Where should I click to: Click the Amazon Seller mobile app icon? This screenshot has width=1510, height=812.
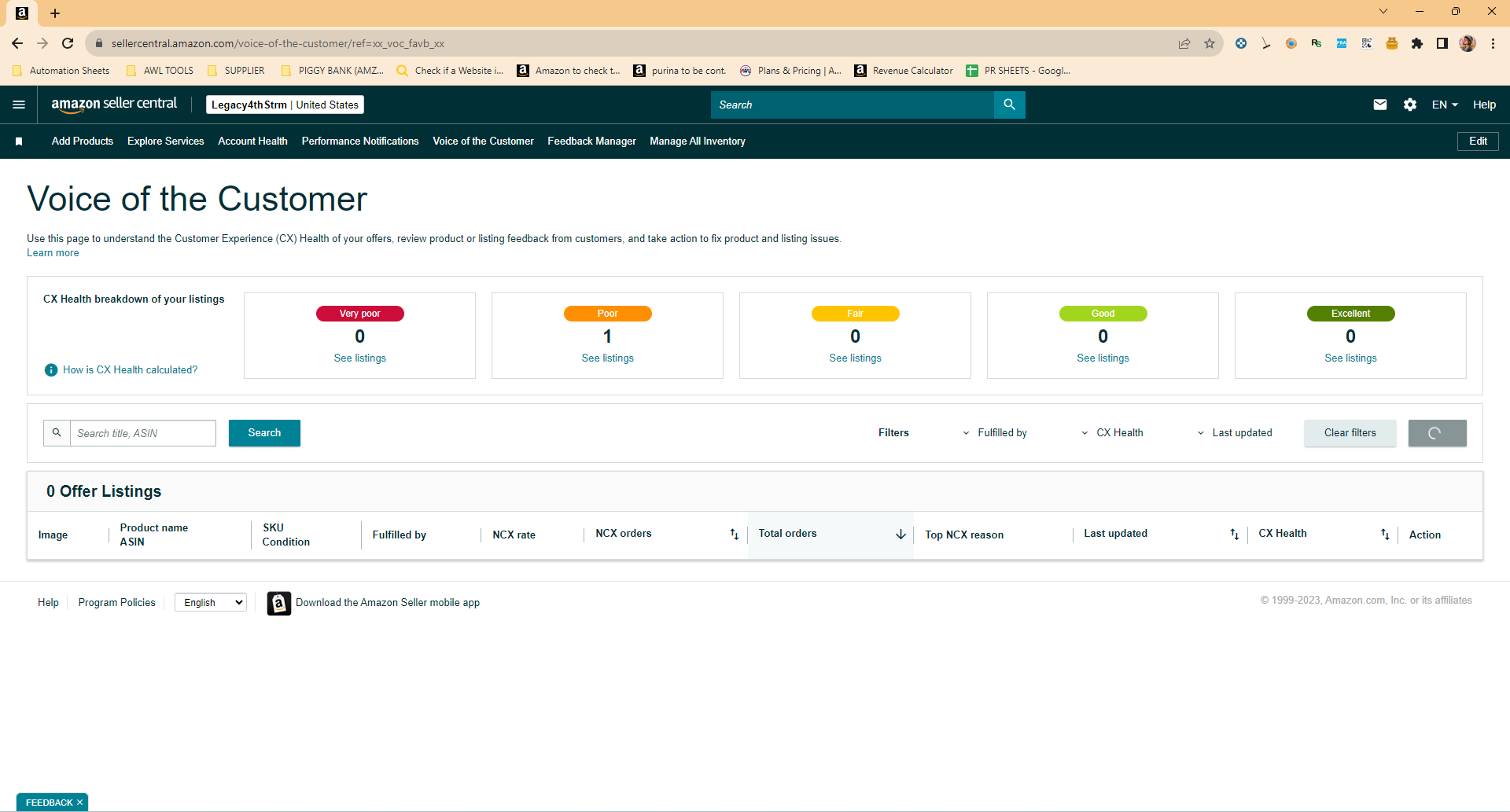point(279,603)
